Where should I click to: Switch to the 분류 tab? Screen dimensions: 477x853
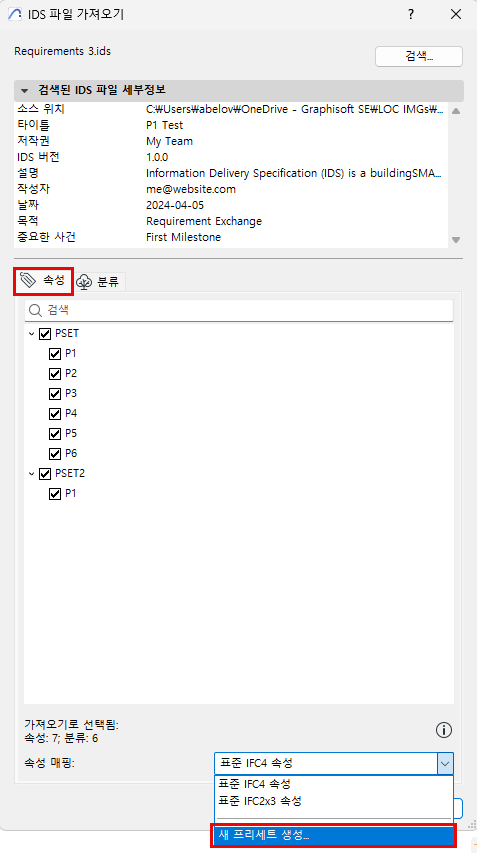pos(100,282)
